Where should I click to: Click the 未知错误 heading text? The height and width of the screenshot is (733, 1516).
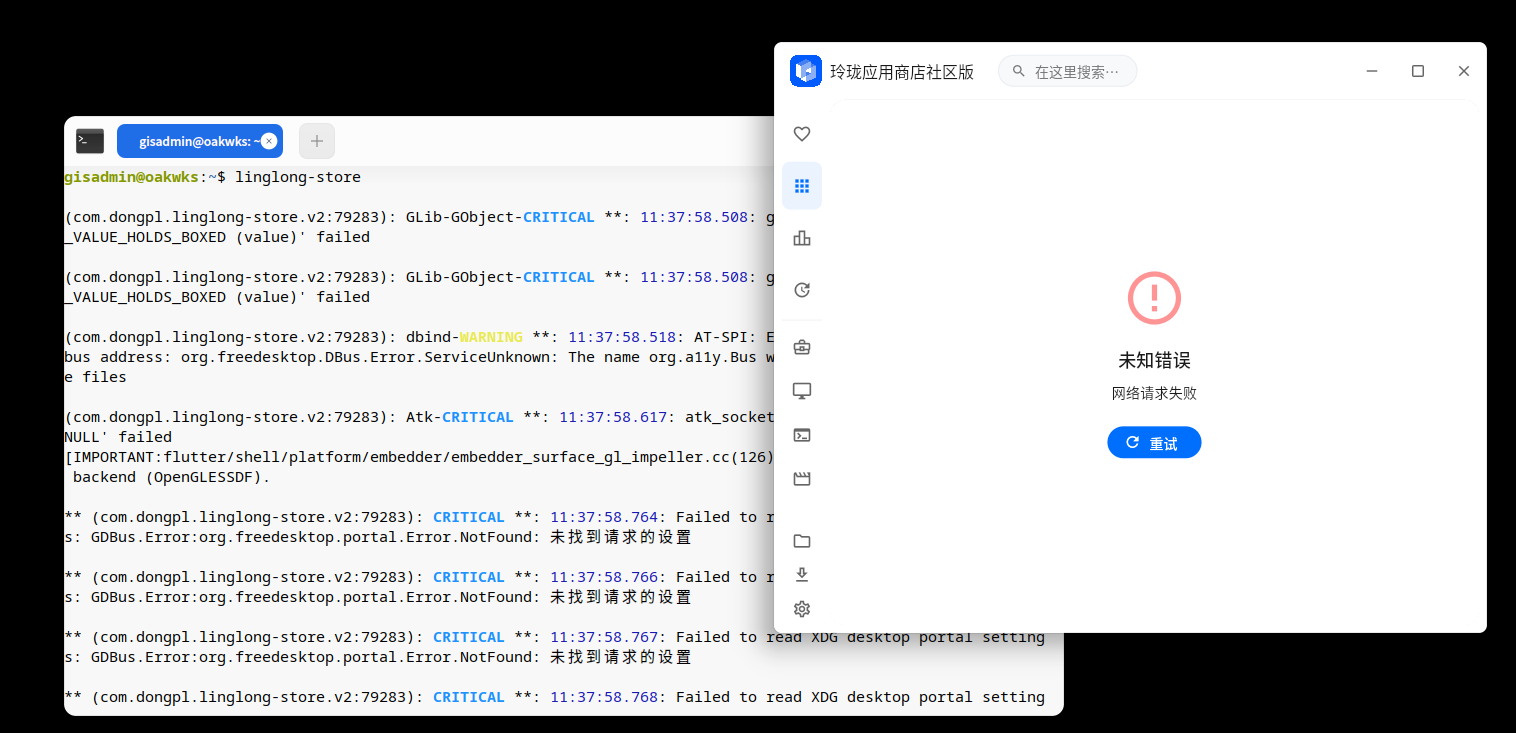(x=1154, y=360)
